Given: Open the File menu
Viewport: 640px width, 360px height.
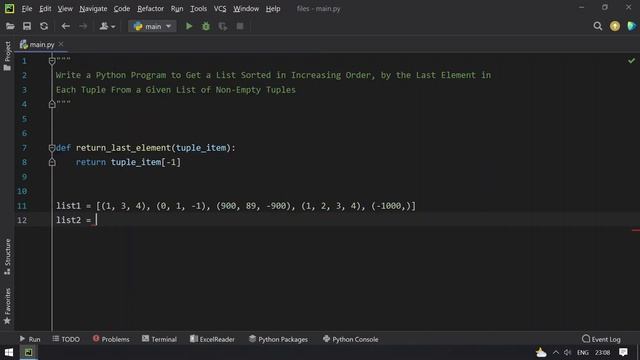Looking at the screenshot, I should click(27, 9).
